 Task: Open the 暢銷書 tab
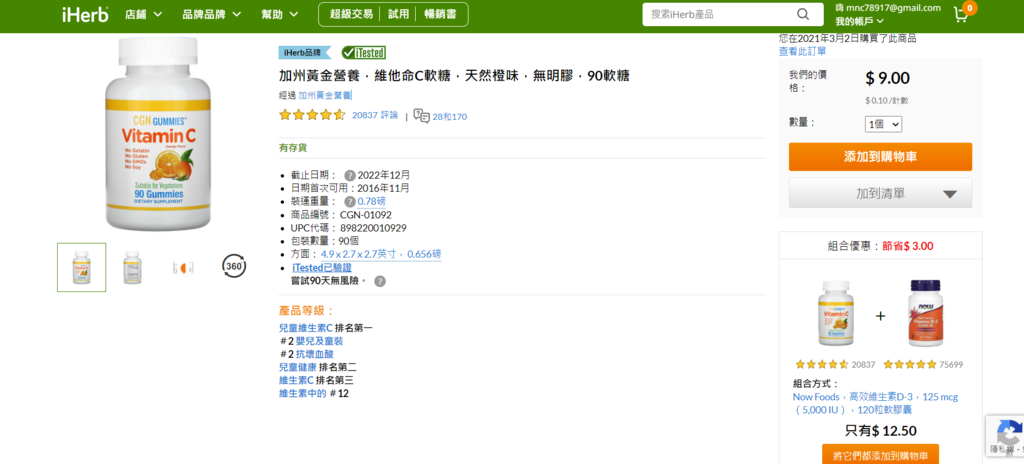point(440,14)
